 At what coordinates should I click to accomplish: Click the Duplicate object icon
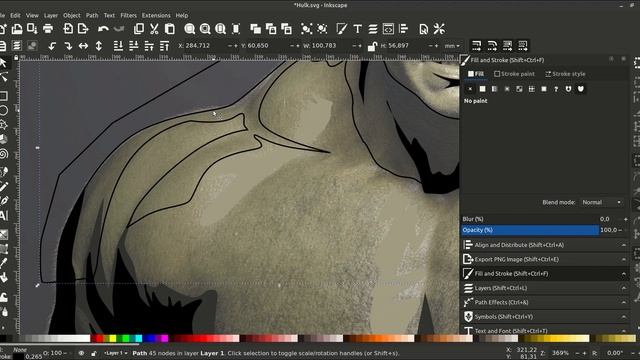[x=256, y=29]
